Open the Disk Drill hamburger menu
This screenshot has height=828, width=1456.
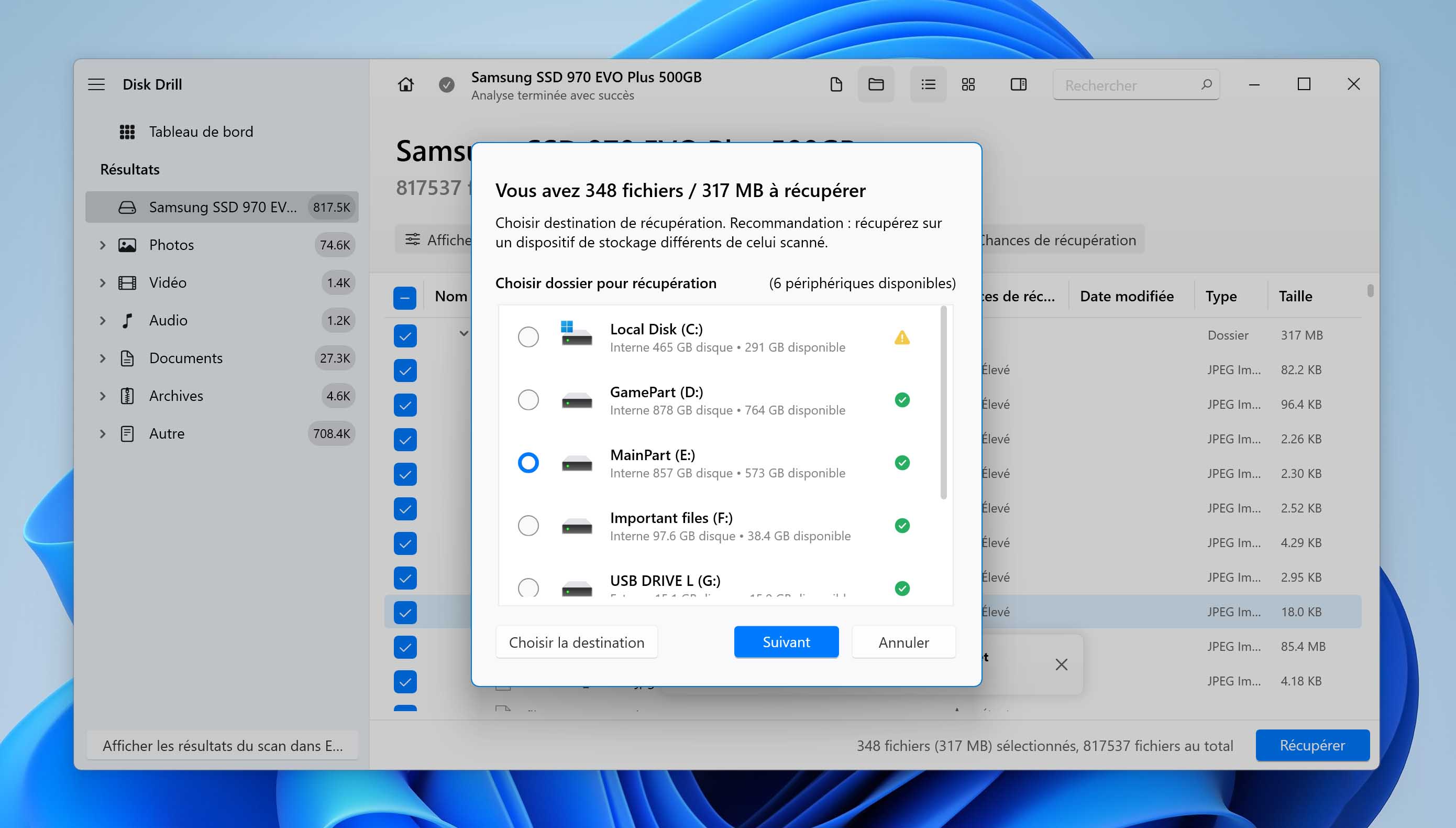(x=96, y=84)
